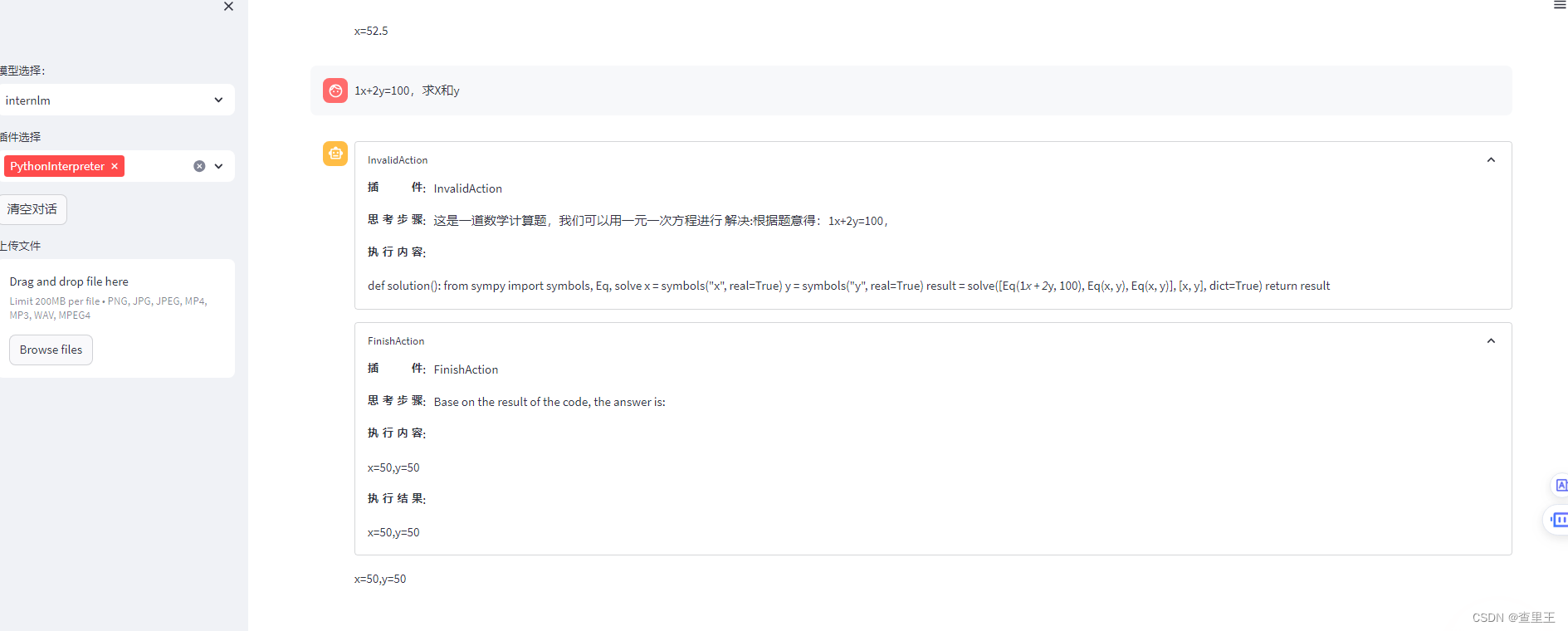The image size is (1568, 631).
Task: Click the PythonInterpreter tag label
Action: 57,166
